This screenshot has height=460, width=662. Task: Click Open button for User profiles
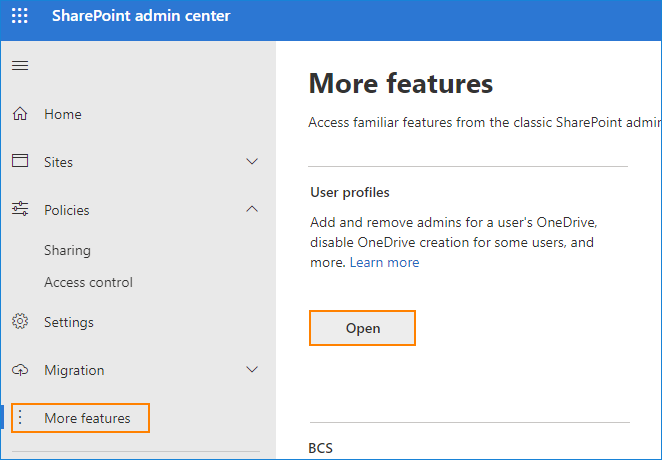362,328
